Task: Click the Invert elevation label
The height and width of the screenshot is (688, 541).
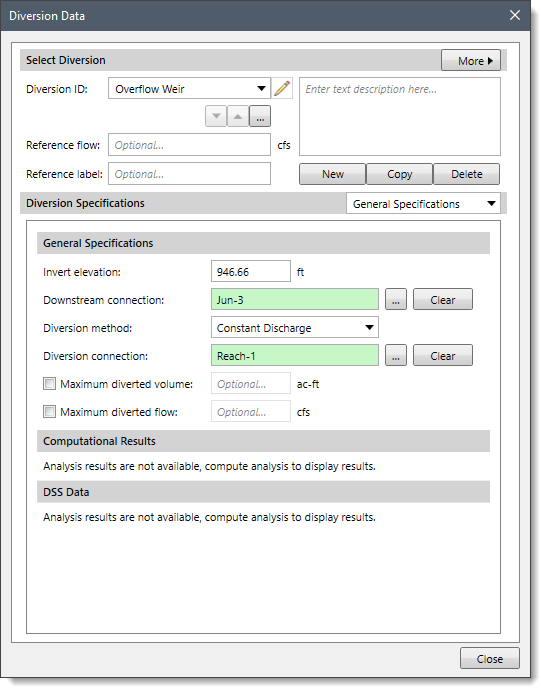Action: pyautogui.click(x=82, y=272)
